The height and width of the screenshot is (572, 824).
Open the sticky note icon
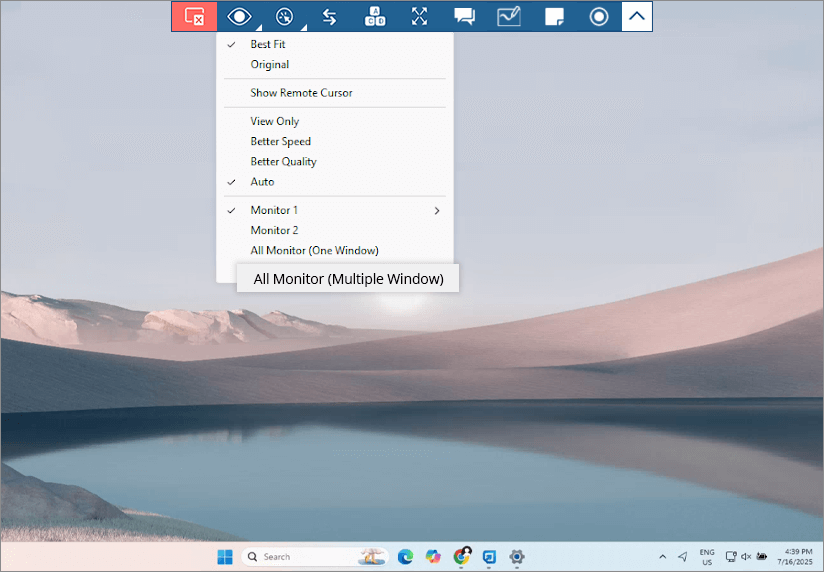(x=554, y=16)
